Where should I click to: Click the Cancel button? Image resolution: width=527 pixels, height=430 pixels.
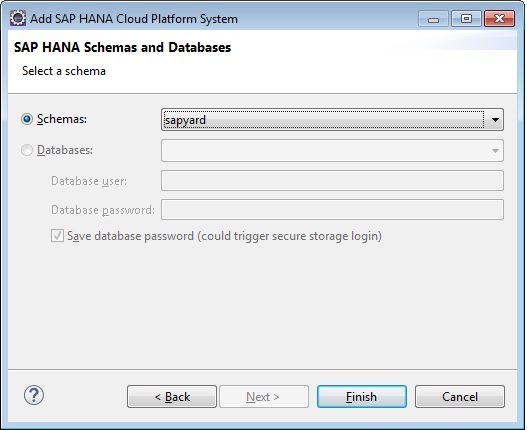(460, 397)
